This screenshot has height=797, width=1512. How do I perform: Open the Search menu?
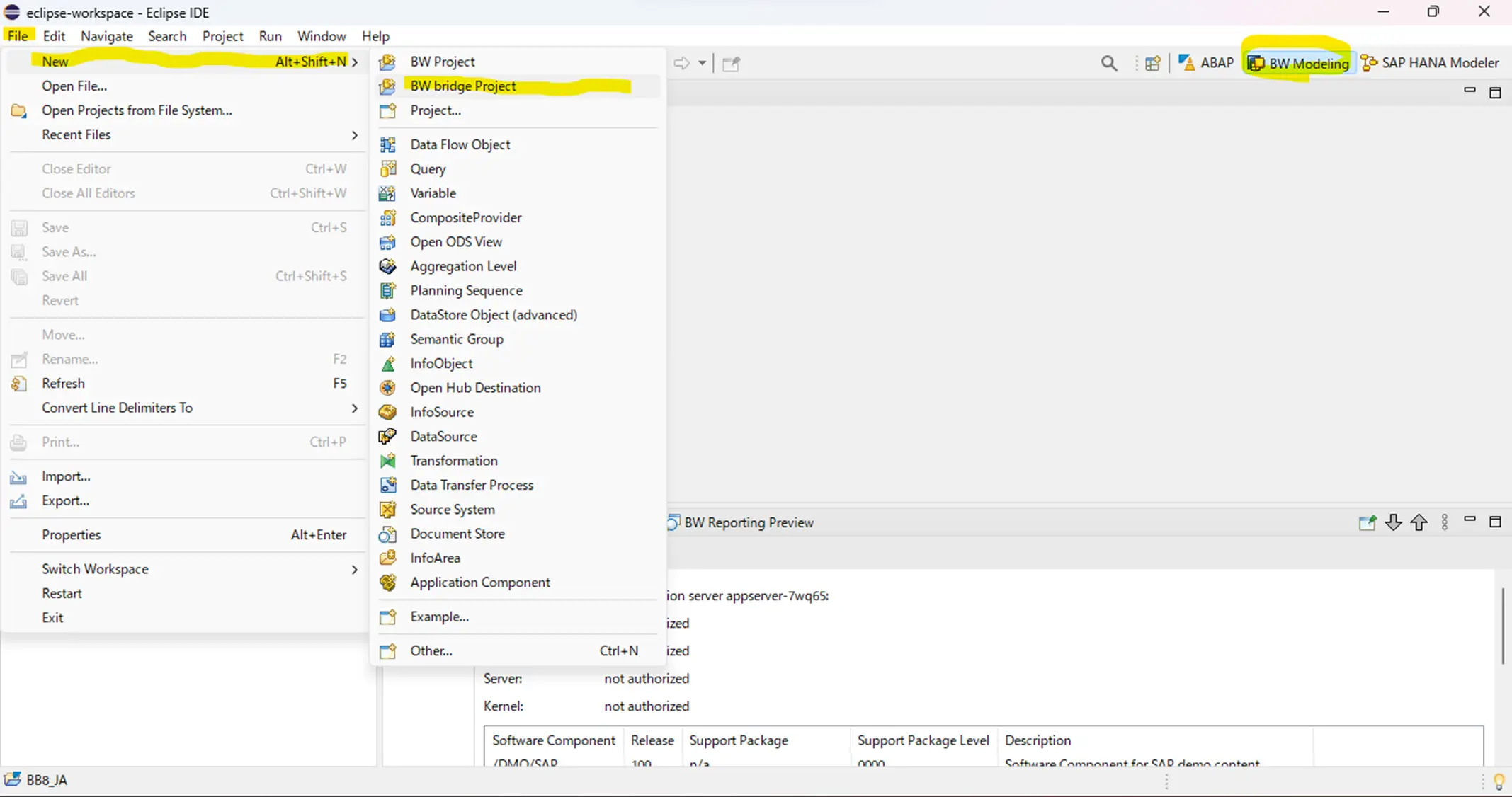[167, 36]
